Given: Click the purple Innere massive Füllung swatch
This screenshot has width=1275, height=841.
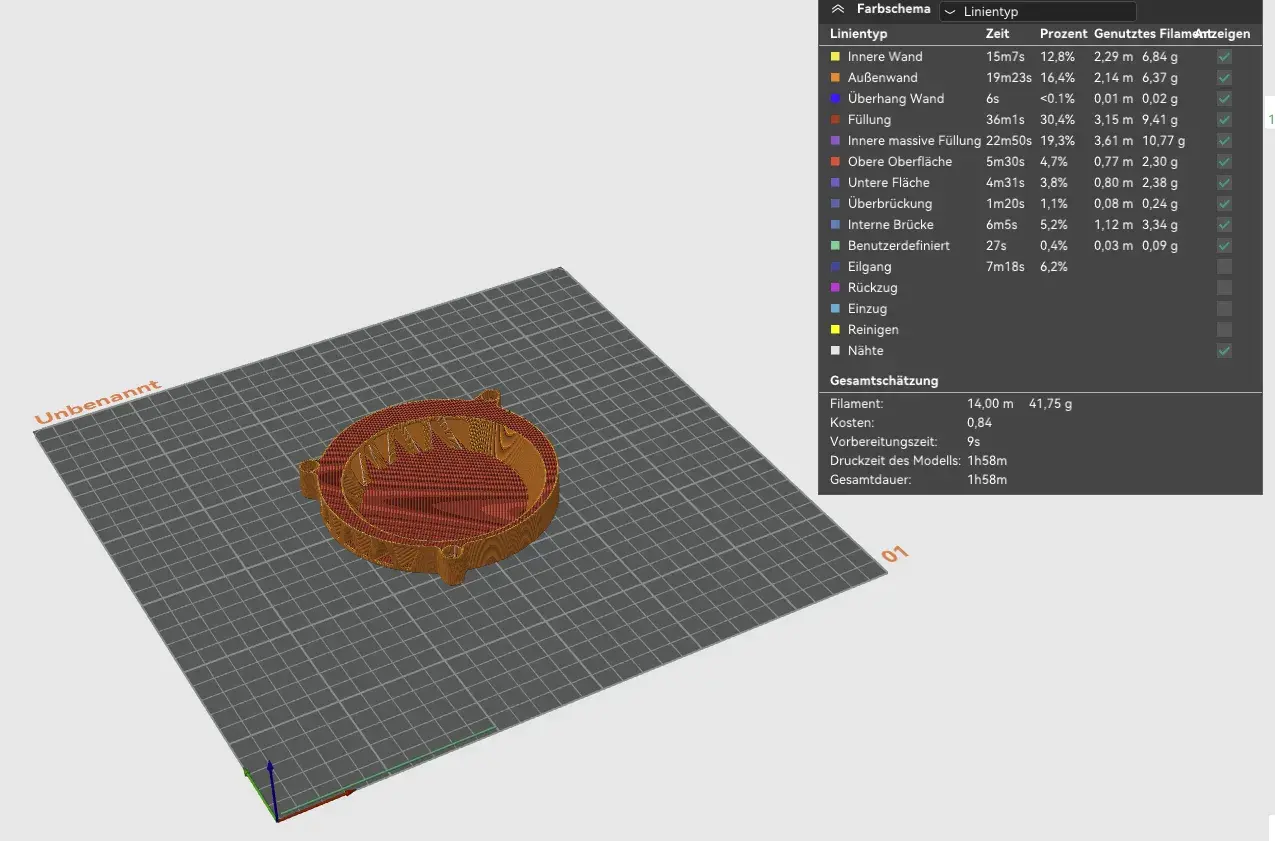Looking at the screenshot, I should point(835,141).
